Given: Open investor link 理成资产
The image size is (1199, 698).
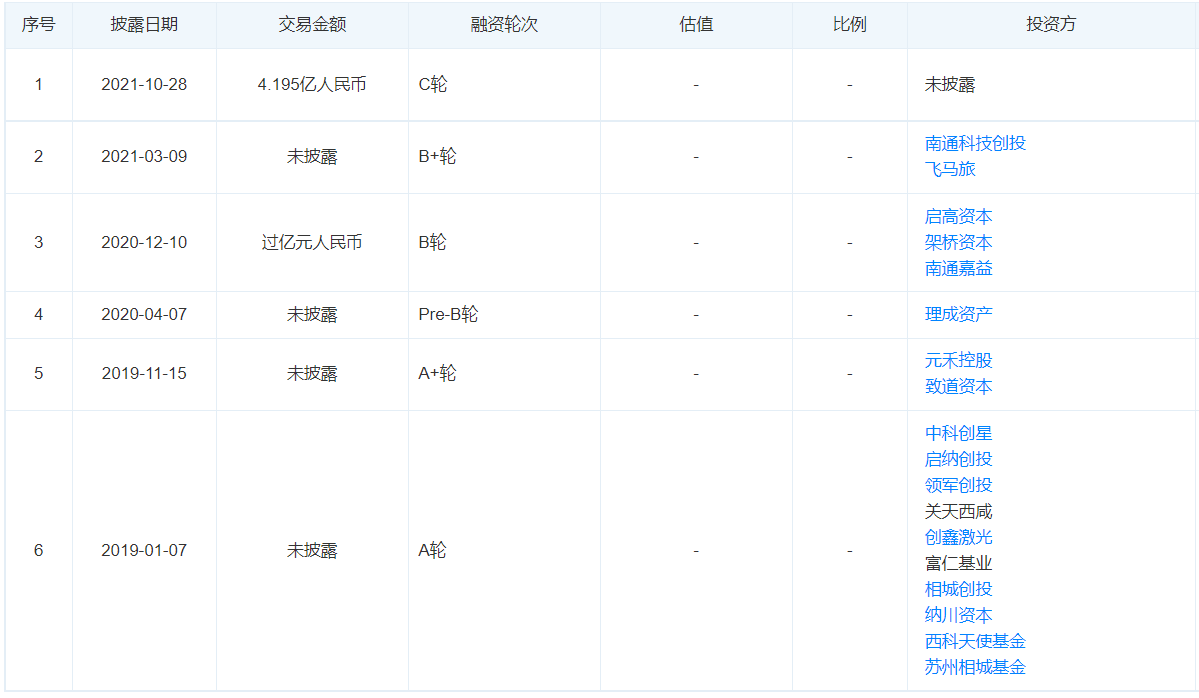Looking at the screenshot, I should [958, 314].
